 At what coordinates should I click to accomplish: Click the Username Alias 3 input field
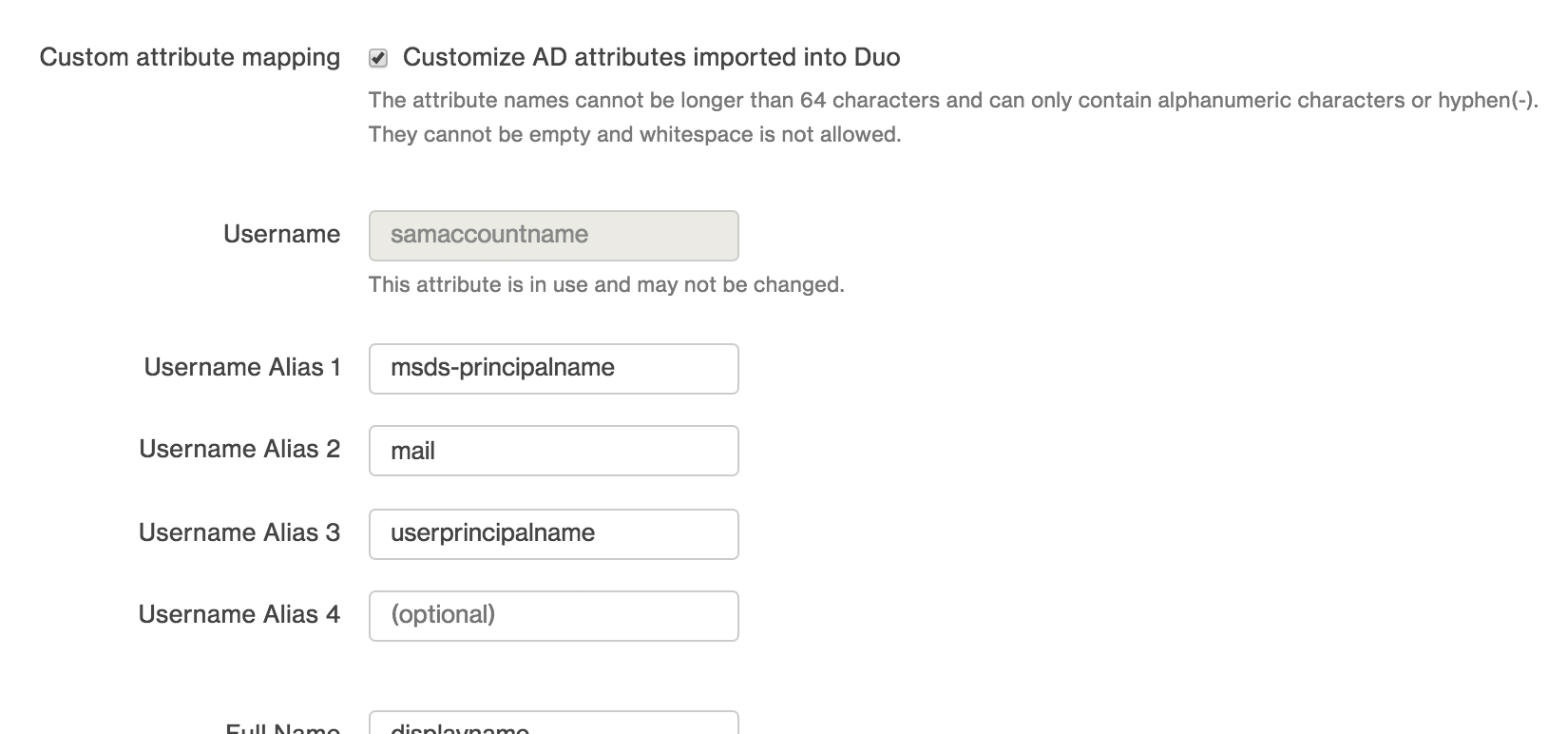click(554, 533)
